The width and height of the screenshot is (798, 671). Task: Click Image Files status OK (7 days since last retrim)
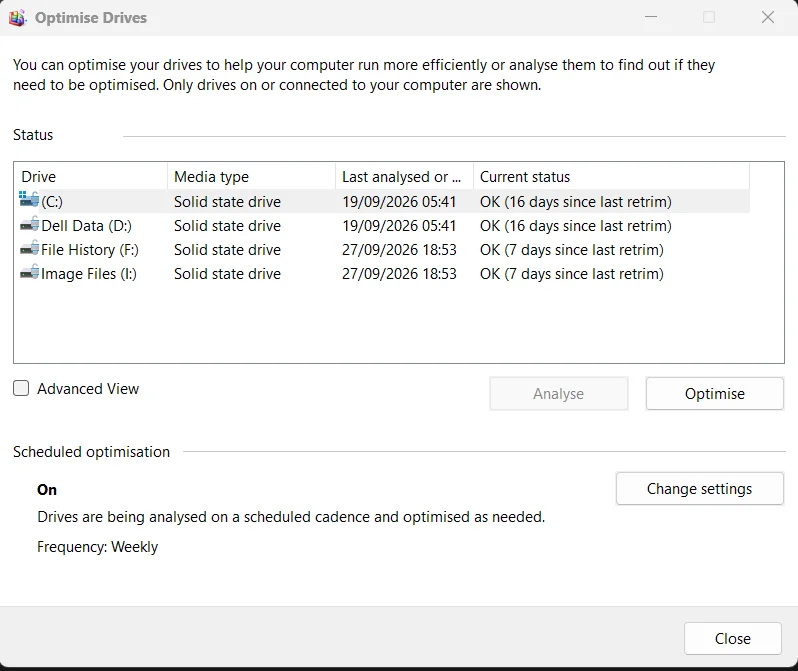point(572,273)
